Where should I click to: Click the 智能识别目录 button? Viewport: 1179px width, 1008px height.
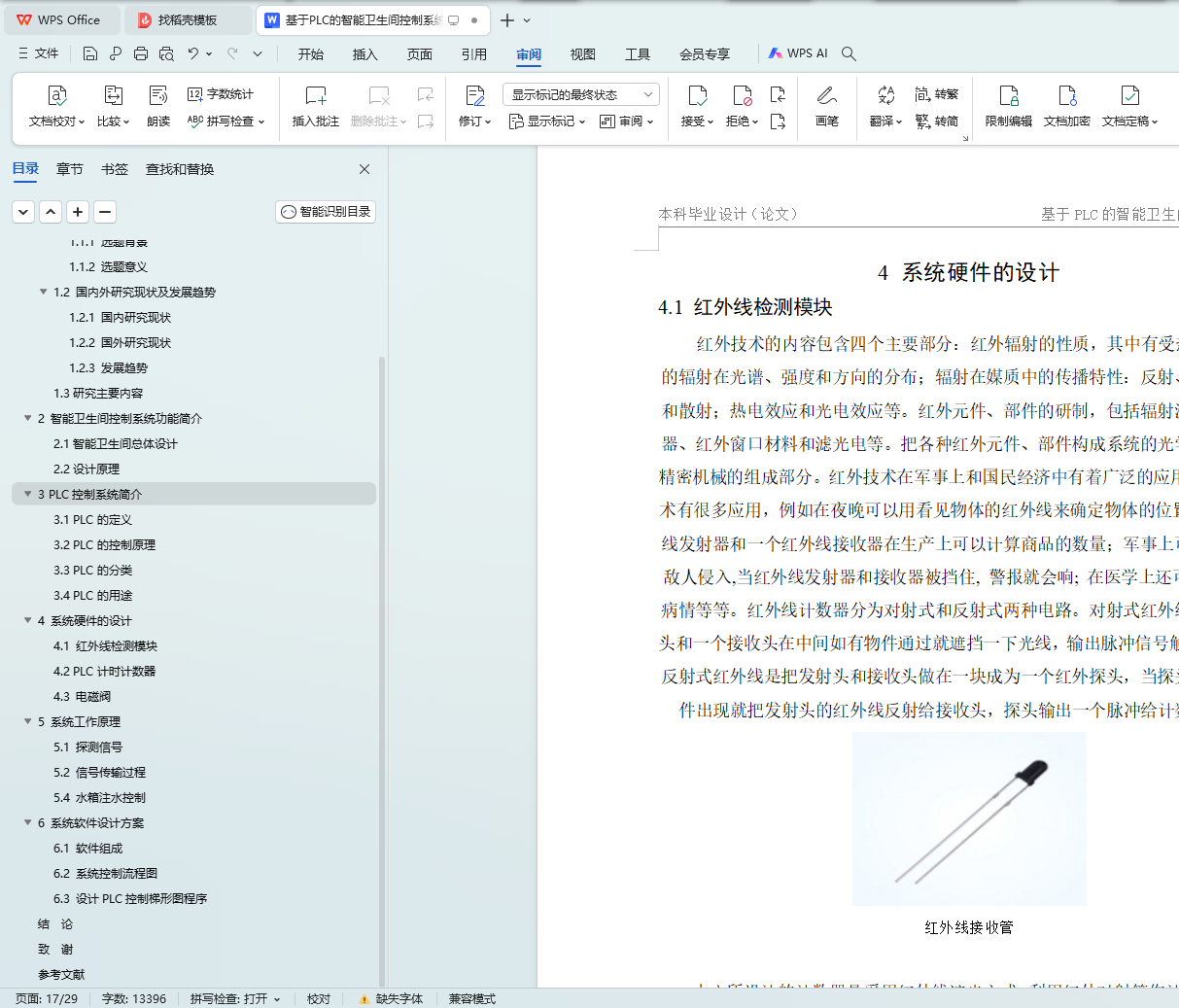coord(326,212)
